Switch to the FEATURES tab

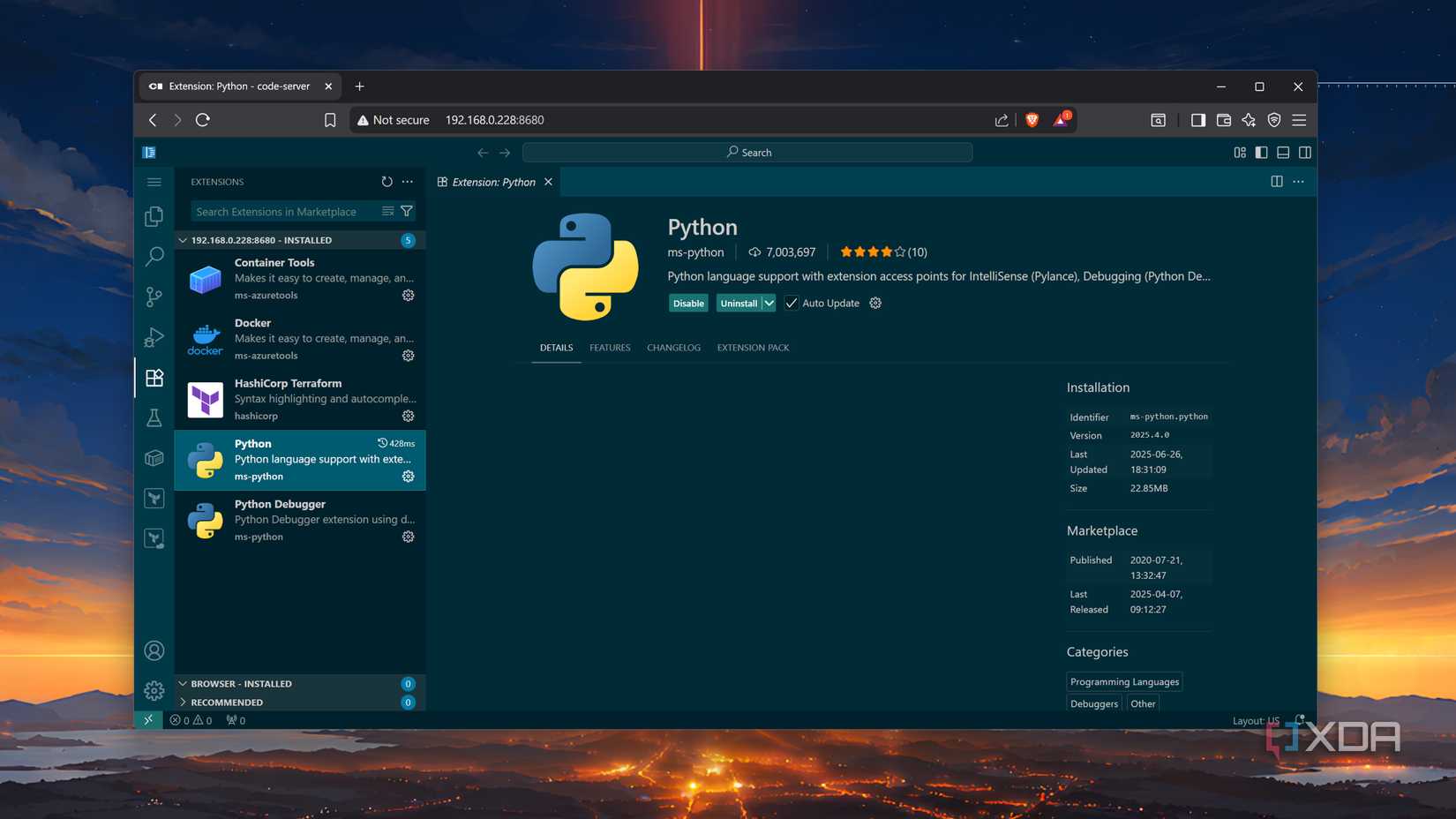click(610, 348)
